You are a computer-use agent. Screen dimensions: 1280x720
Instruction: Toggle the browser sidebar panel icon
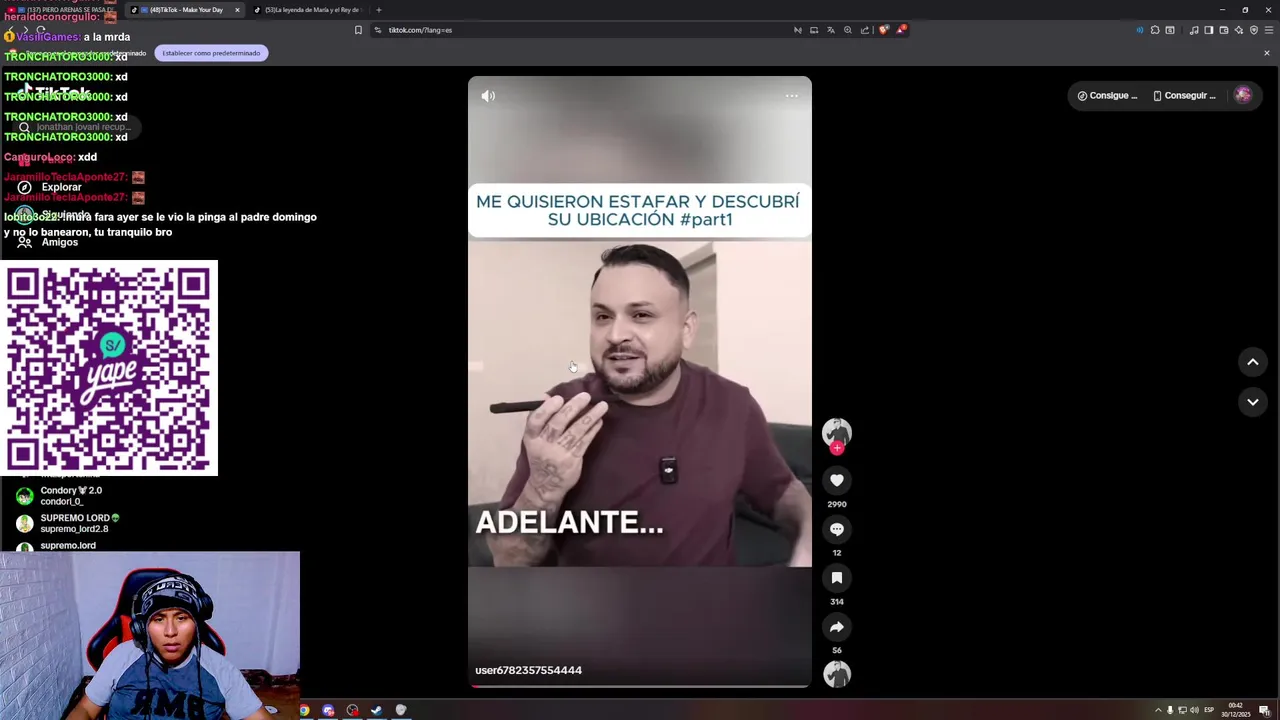[1209, 30]
